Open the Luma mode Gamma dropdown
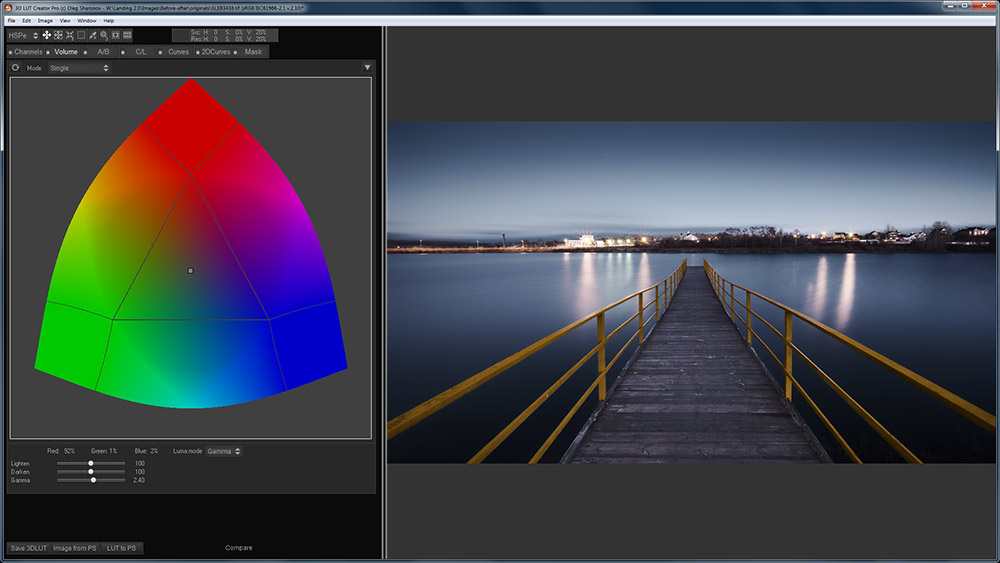The image size is (1000, 563). point(222,451)
